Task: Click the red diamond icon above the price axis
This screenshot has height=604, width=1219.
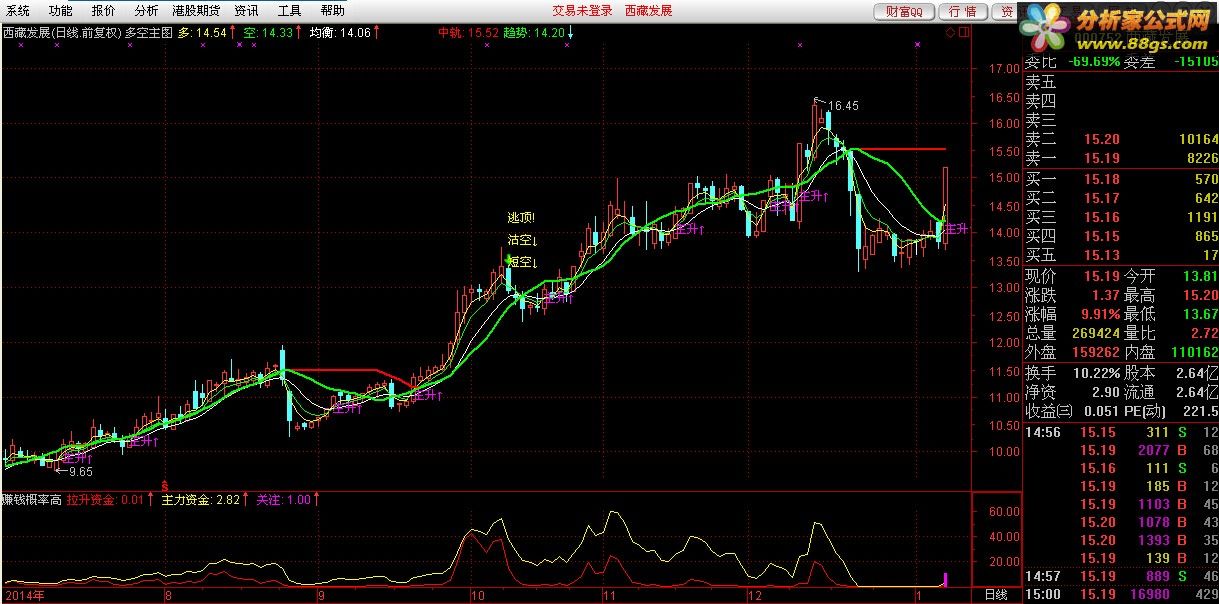Action: click(x=950, y=32)
